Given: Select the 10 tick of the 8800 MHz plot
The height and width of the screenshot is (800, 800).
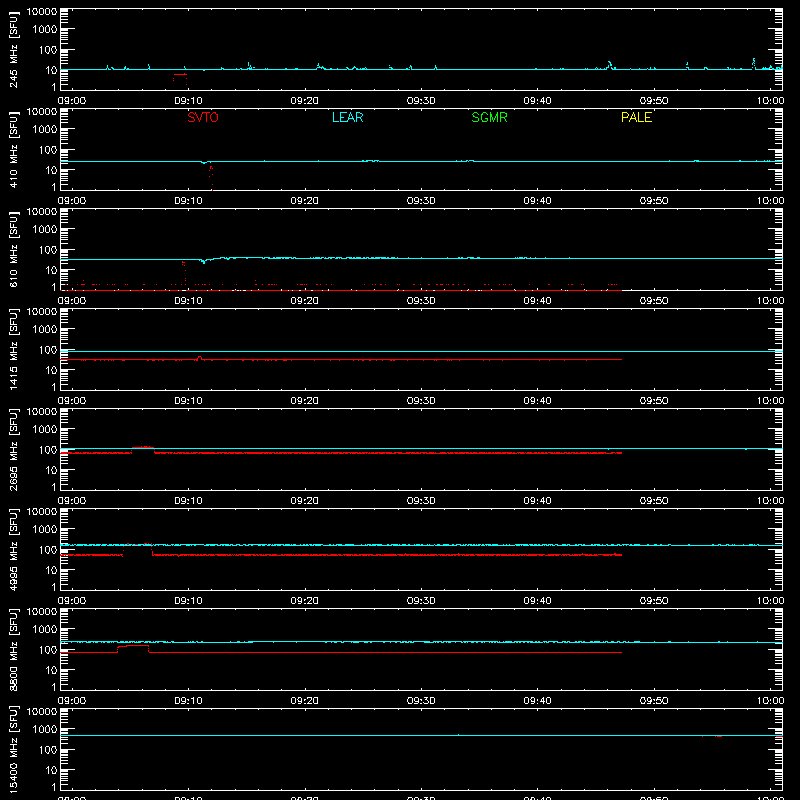Looking at the screenshot, I should click(x=51, y=670).
